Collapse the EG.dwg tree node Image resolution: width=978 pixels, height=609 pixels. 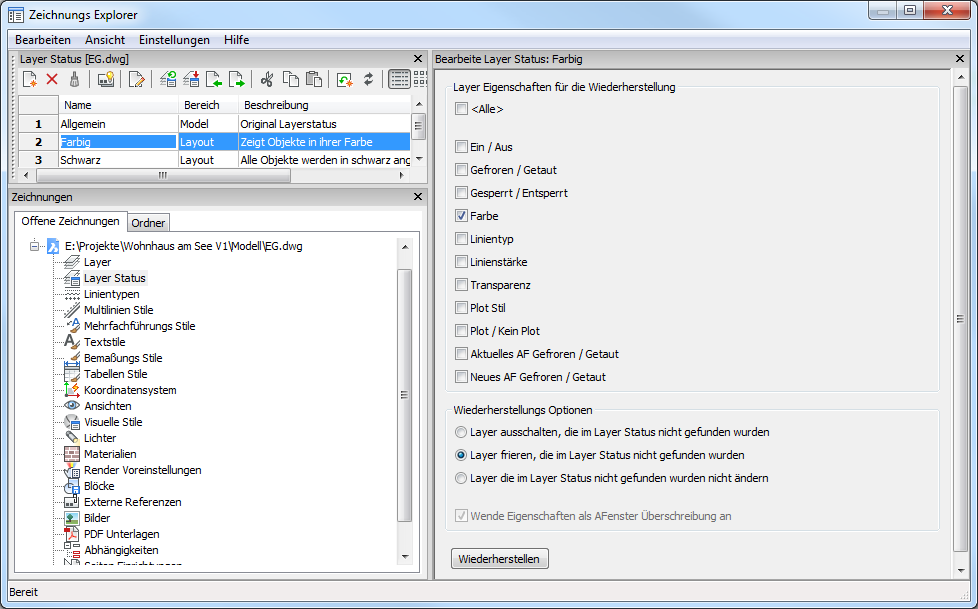34,246
